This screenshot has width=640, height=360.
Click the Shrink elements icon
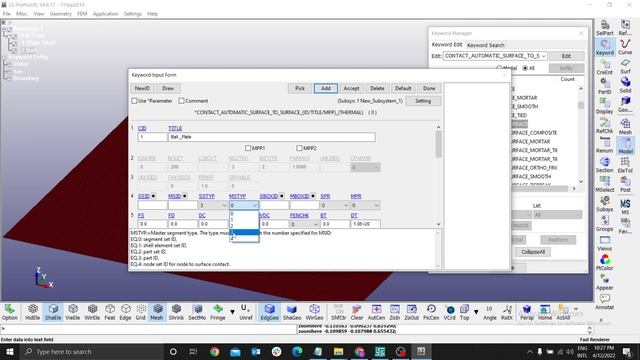coord(176,312)
